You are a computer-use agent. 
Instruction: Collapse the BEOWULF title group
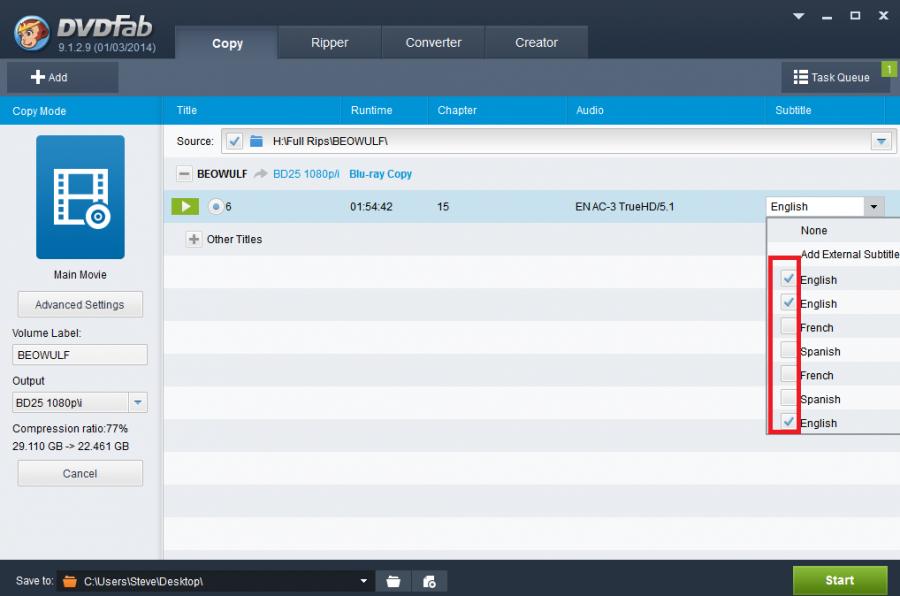[184, 174]
